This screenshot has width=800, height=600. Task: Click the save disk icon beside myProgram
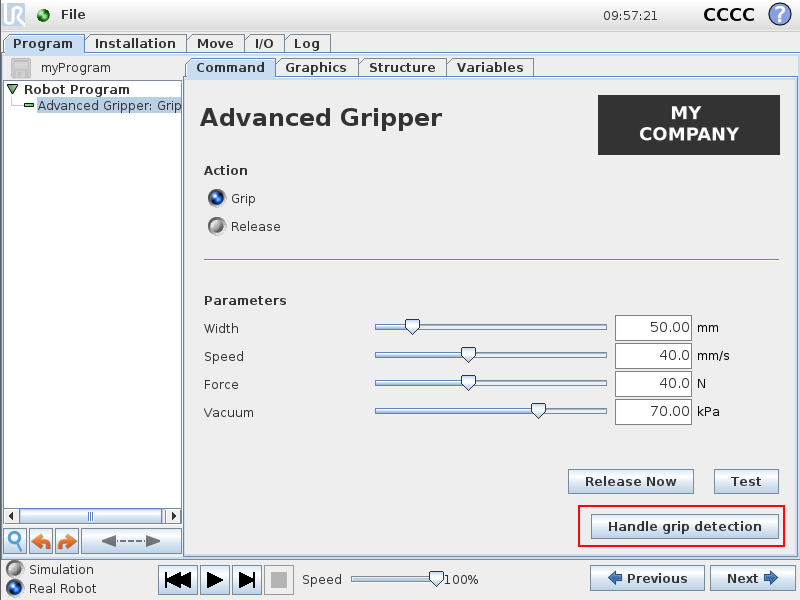[x=22, y=68]
